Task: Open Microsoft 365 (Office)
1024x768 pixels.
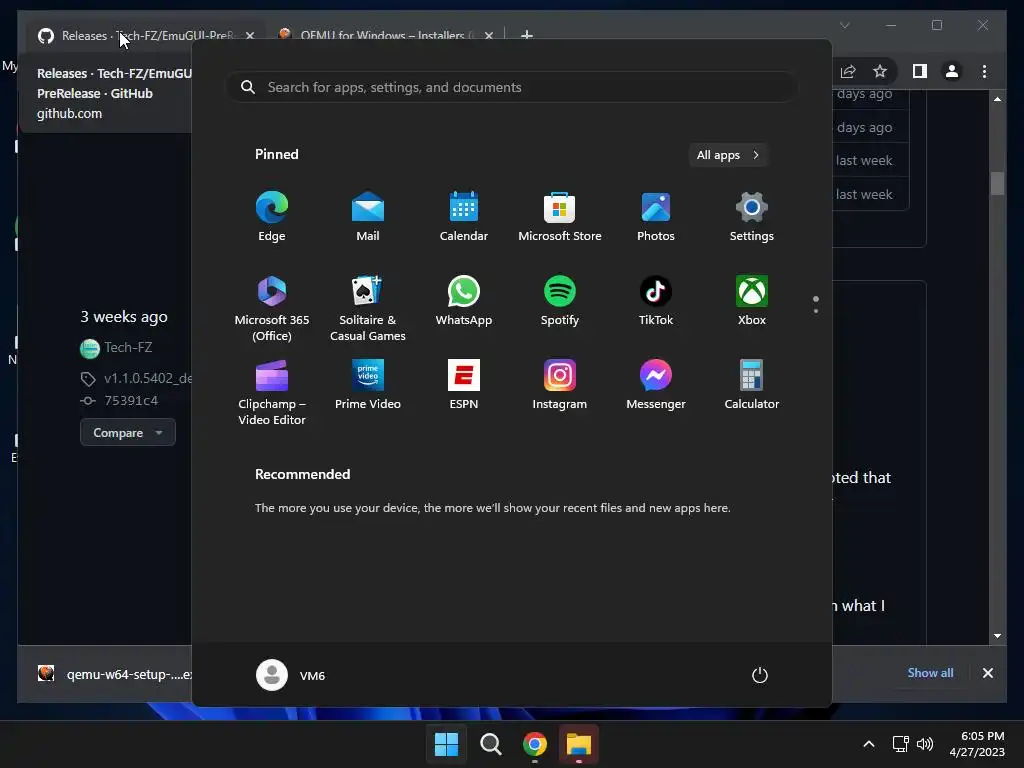Action: [x=272, y=308]
